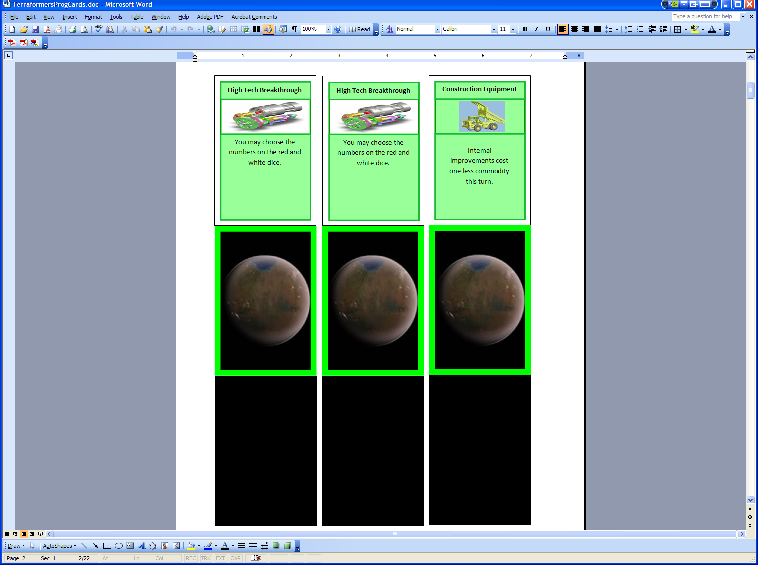Increase the paragraph indent
Viewport: 760px width, 567px height.
click(x=664, y=29)
